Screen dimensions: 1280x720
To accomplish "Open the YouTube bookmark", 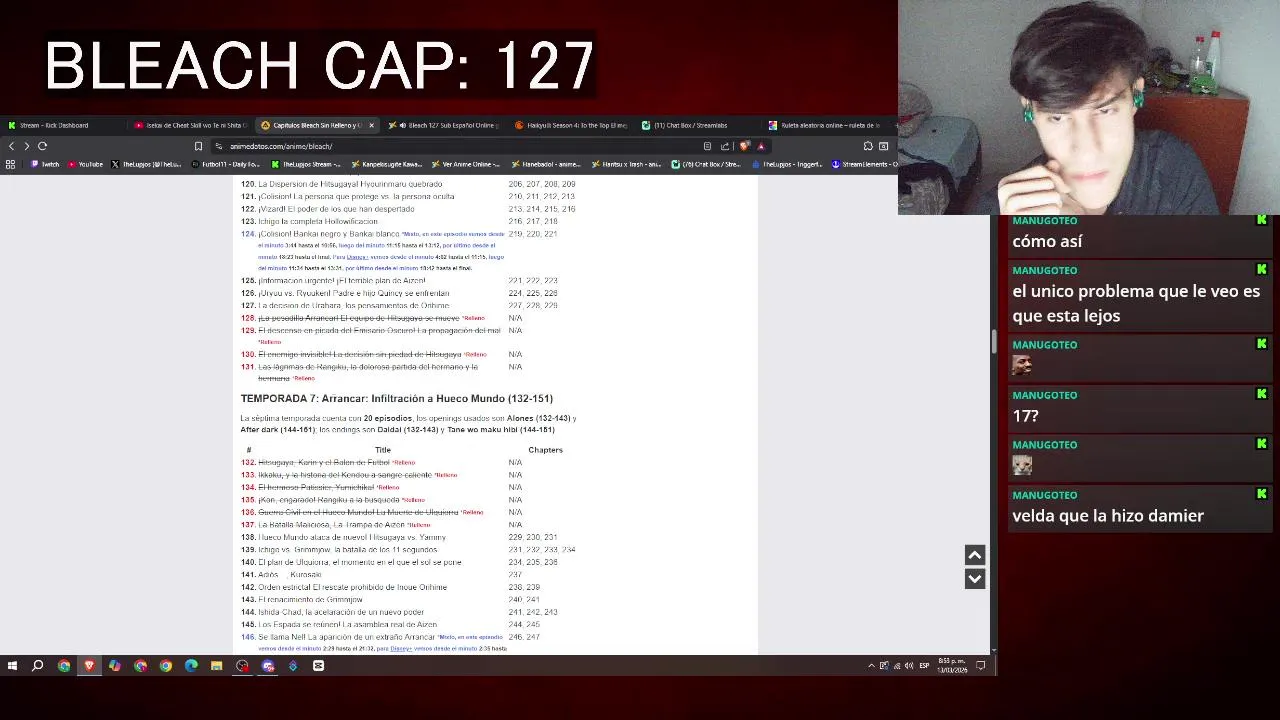I will (x=85, y=164).
